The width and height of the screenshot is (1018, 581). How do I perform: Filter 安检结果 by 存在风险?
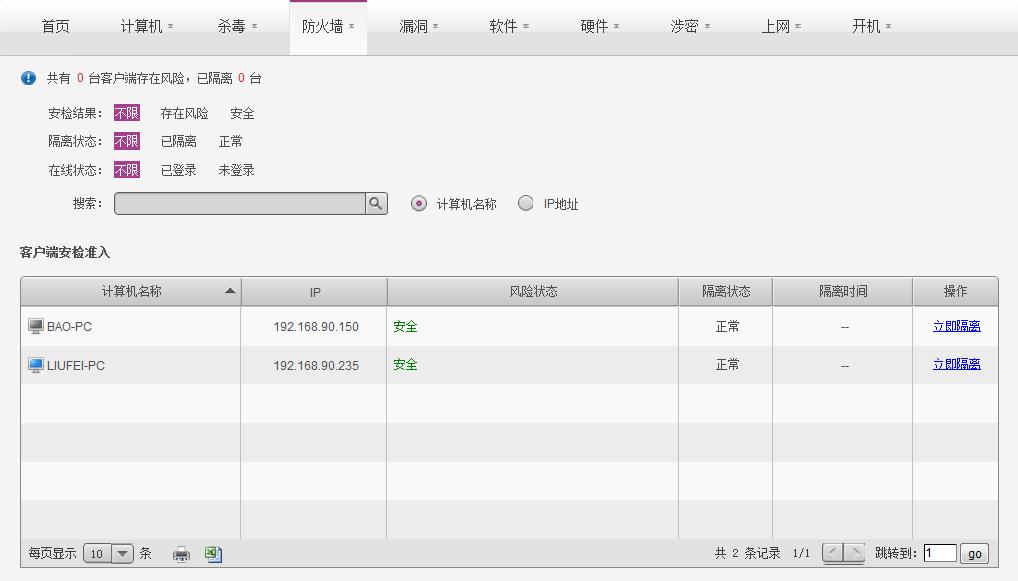coord(184,114)
